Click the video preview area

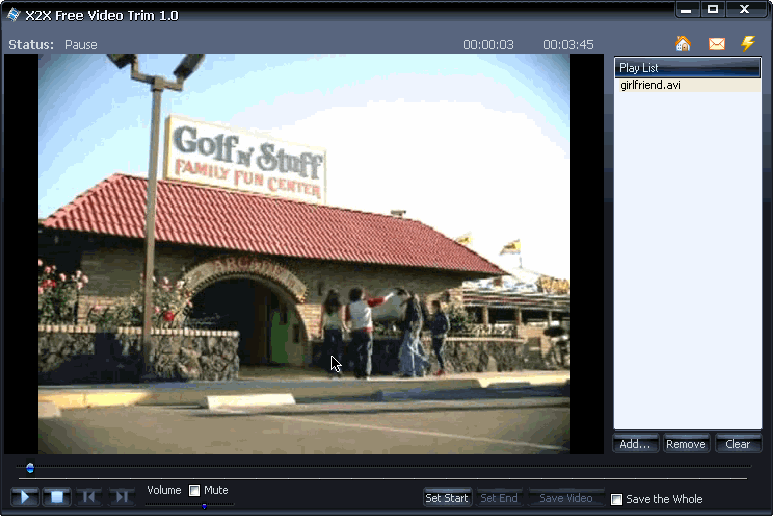(304, 254)
